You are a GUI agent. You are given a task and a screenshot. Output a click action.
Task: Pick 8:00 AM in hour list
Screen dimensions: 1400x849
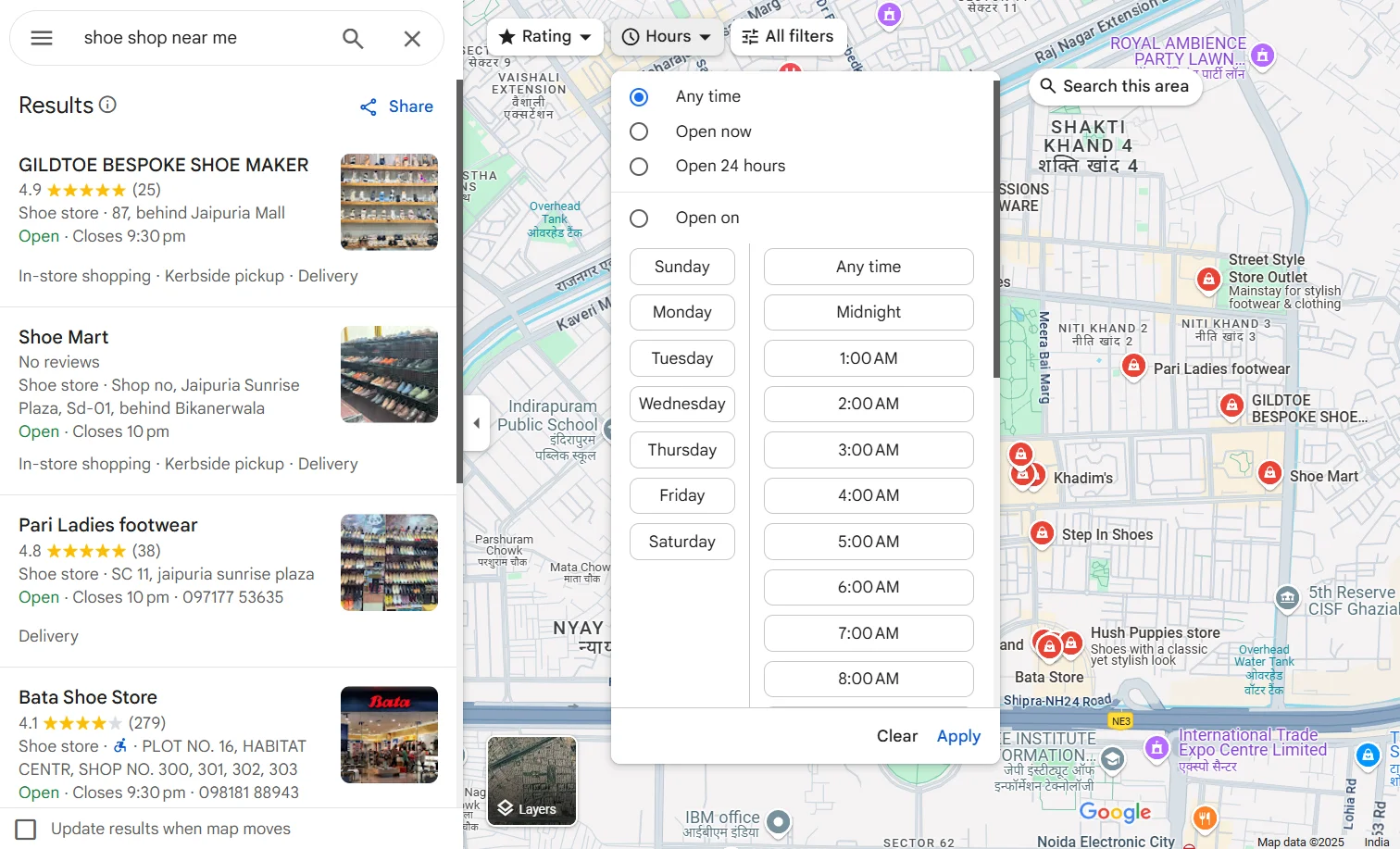pyautogui.click(x=869, y=679)
